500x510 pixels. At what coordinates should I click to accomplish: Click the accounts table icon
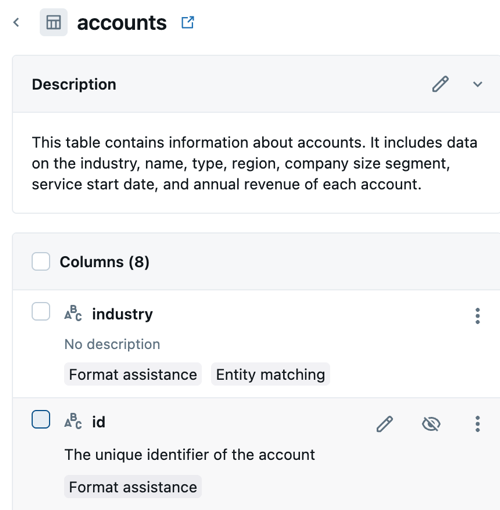click(x=53, y=23)
